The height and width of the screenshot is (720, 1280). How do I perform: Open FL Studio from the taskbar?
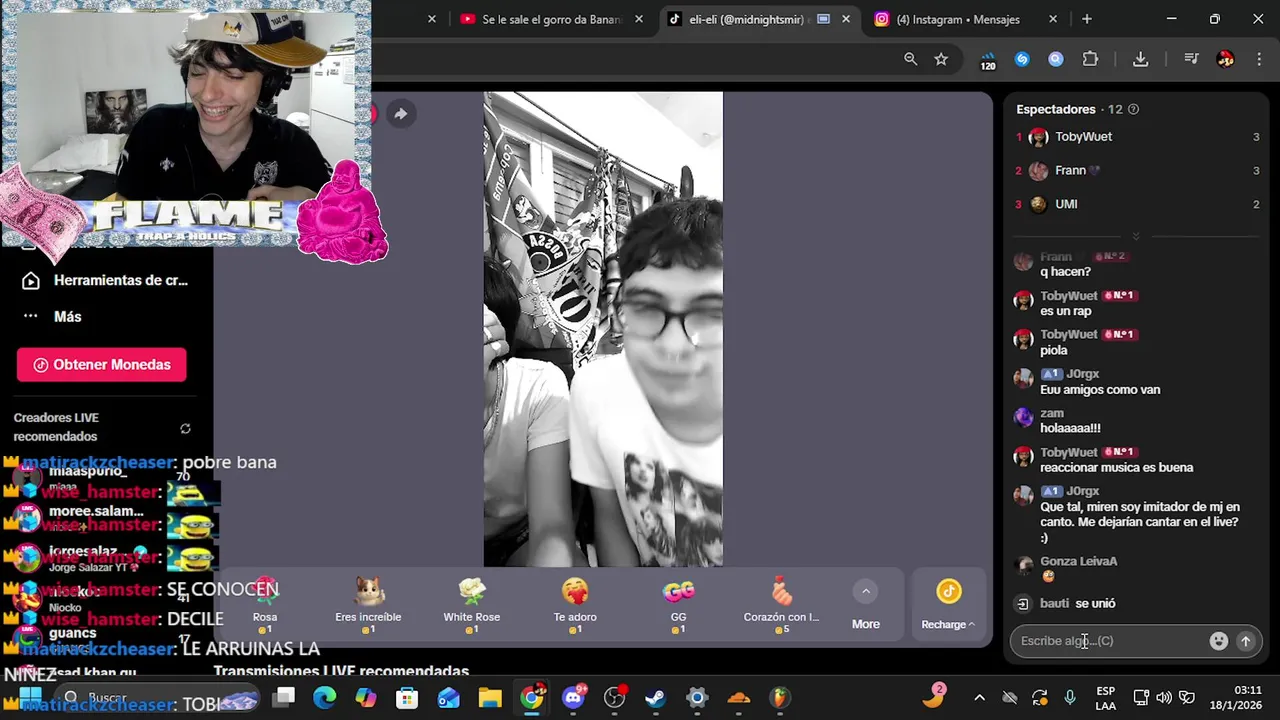(x=779, y=697)
